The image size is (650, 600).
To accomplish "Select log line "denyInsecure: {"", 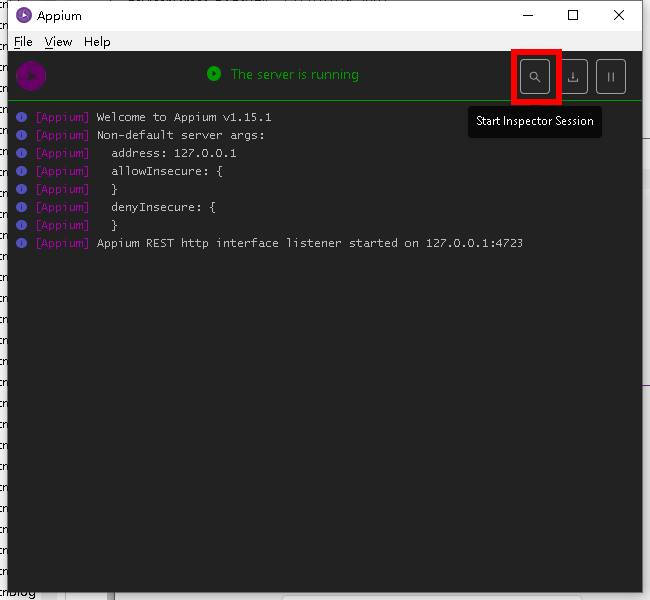I will (x=163, y=207).
